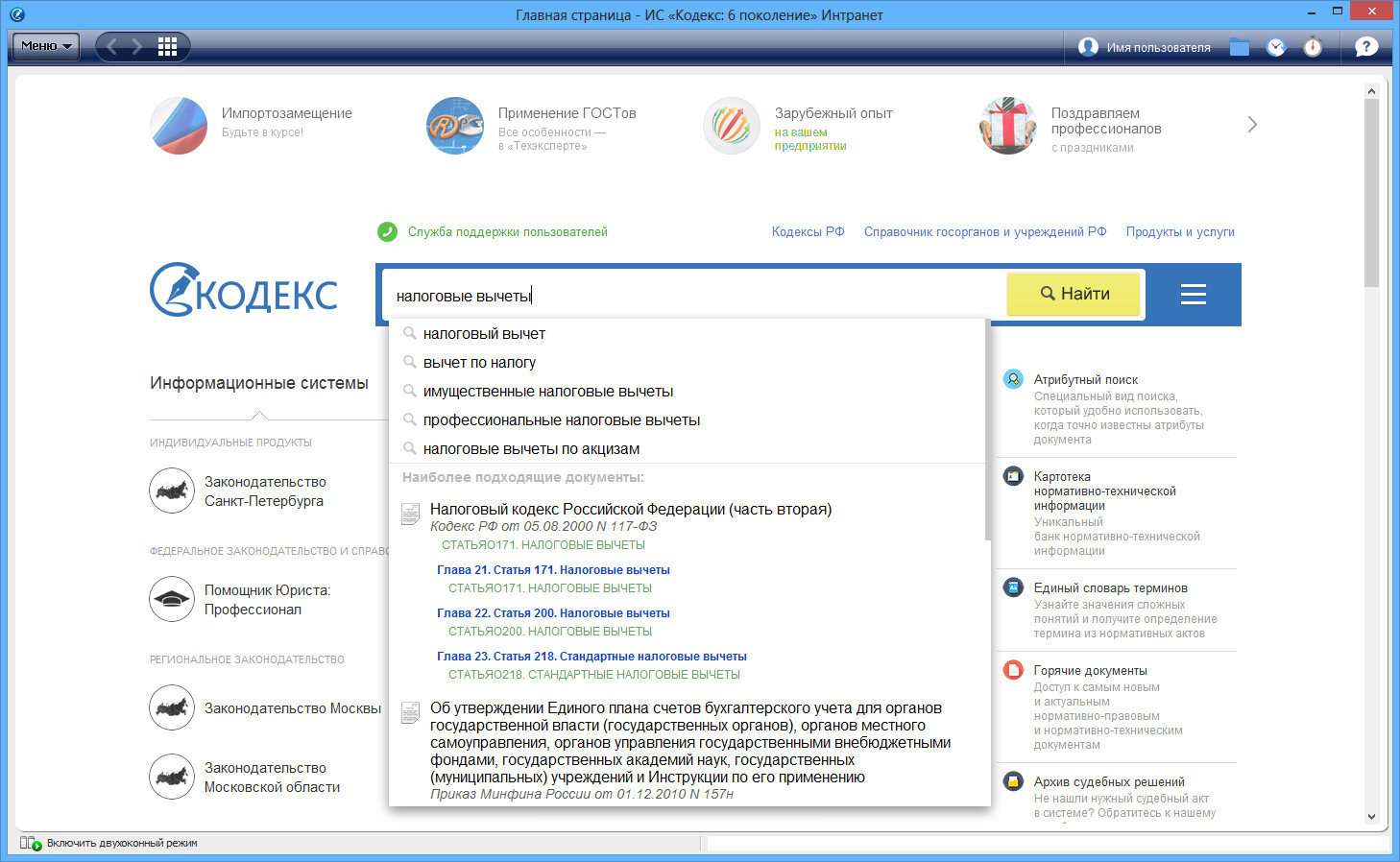Click the green phone support icon
Screen dimensions: 1400x862
point(387,231)
